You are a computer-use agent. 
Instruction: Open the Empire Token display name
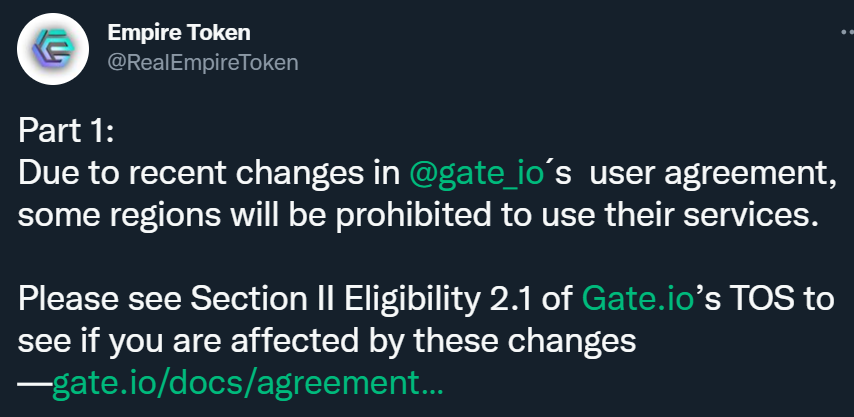[179, 33]
